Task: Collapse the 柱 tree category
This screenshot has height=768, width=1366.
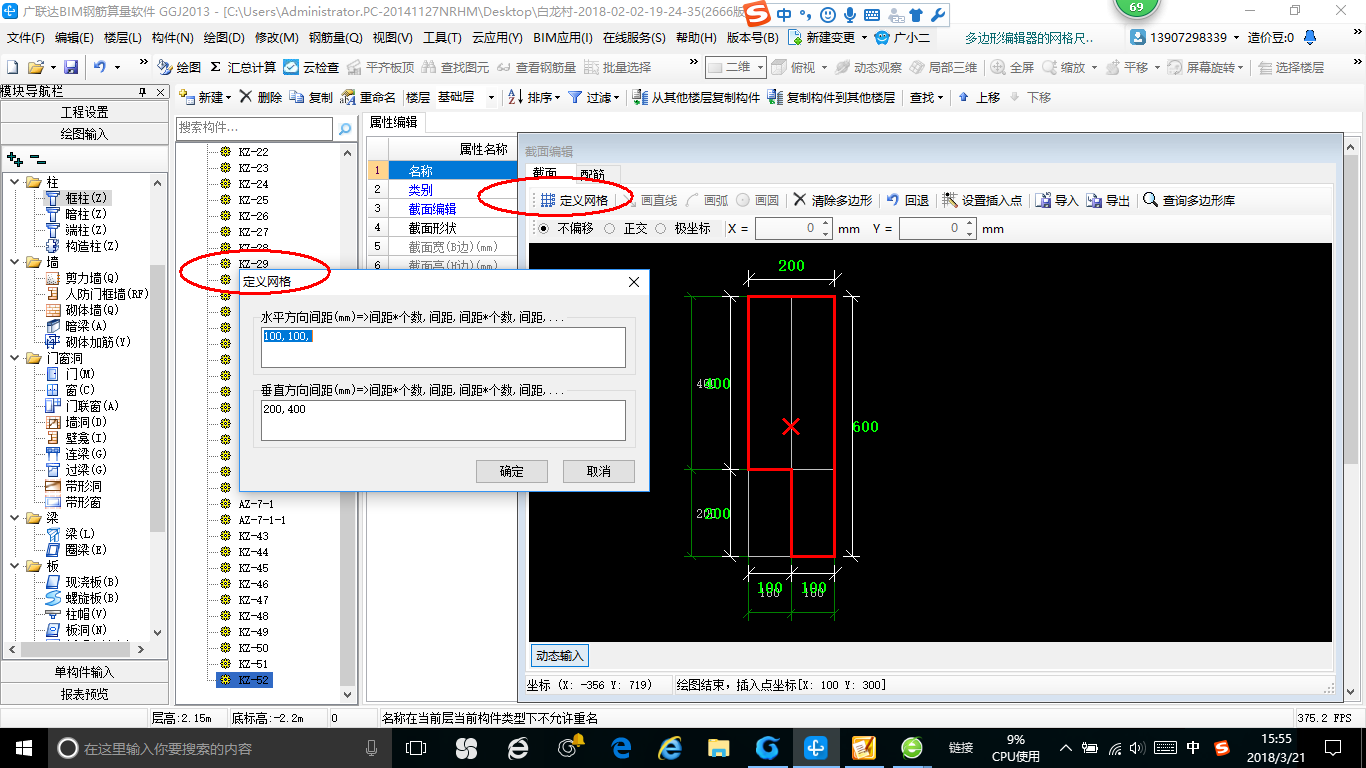Action: click(x=14, y=182)
